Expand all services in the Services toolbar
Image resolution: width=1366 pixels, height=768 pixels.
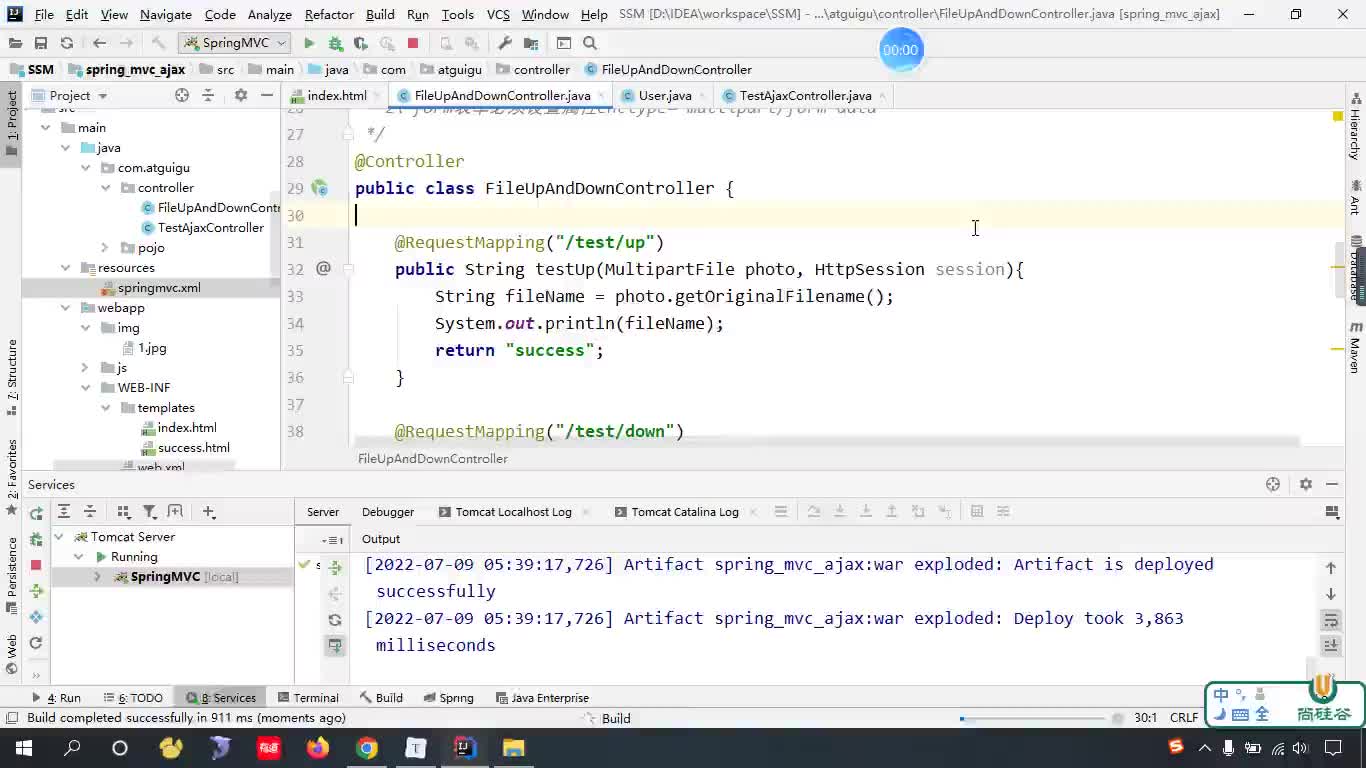pos(64,511)
